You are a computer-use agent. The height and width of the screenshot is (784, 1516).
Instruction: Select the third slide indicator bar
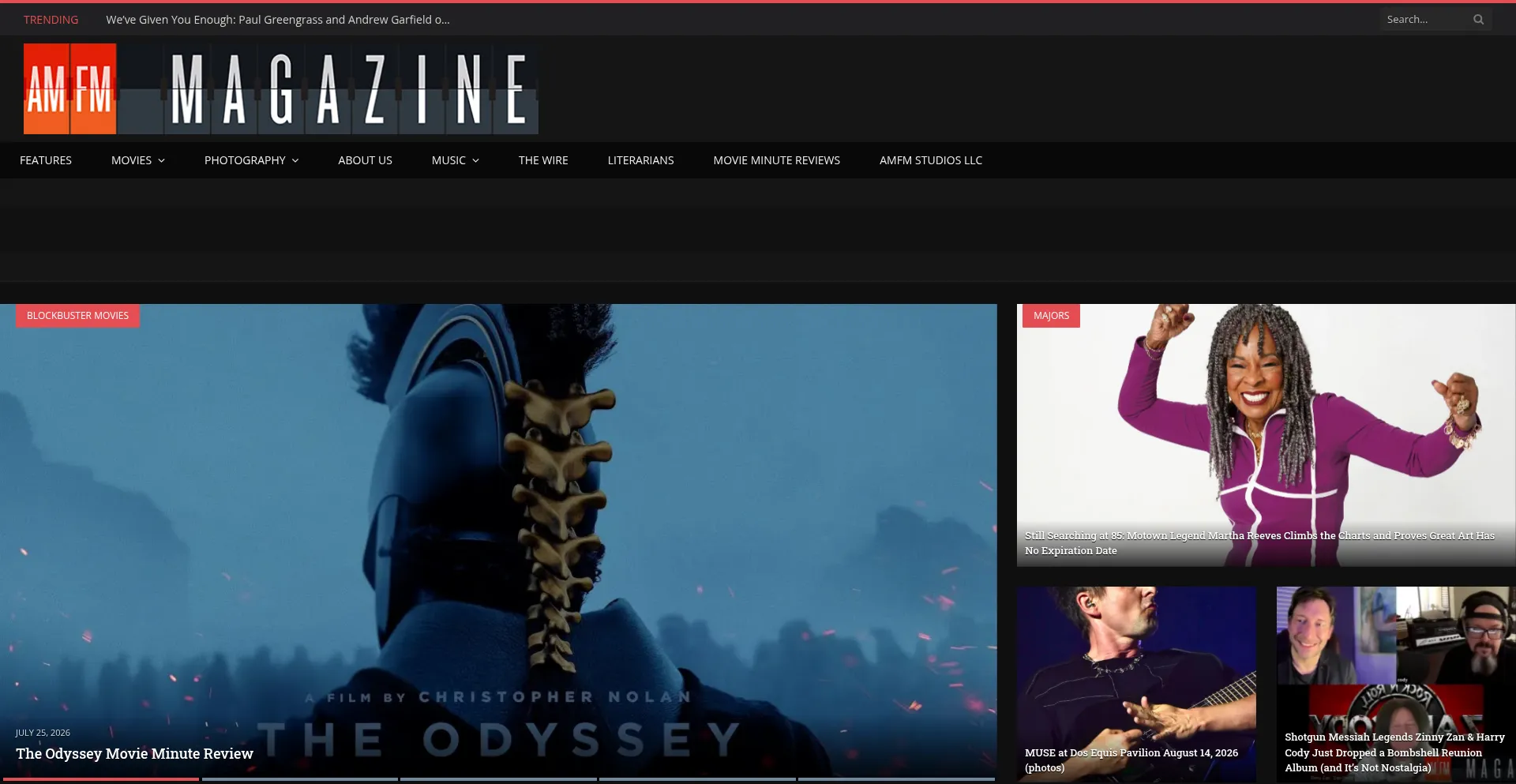(498, 779)
